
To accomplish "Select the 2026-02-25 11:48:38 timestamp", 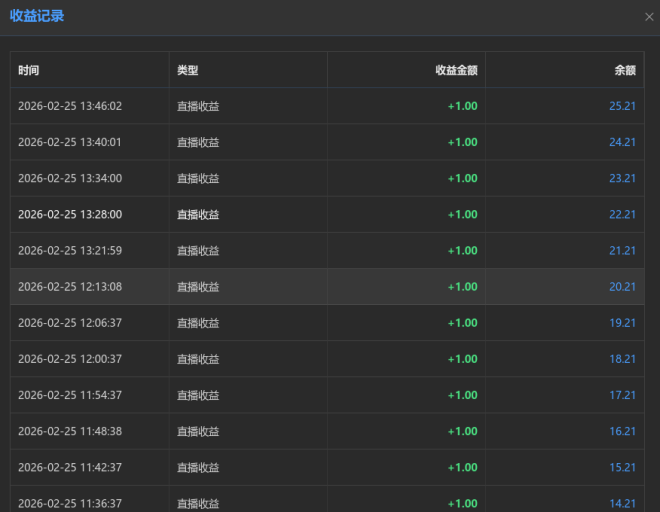I will coord(70,431).
